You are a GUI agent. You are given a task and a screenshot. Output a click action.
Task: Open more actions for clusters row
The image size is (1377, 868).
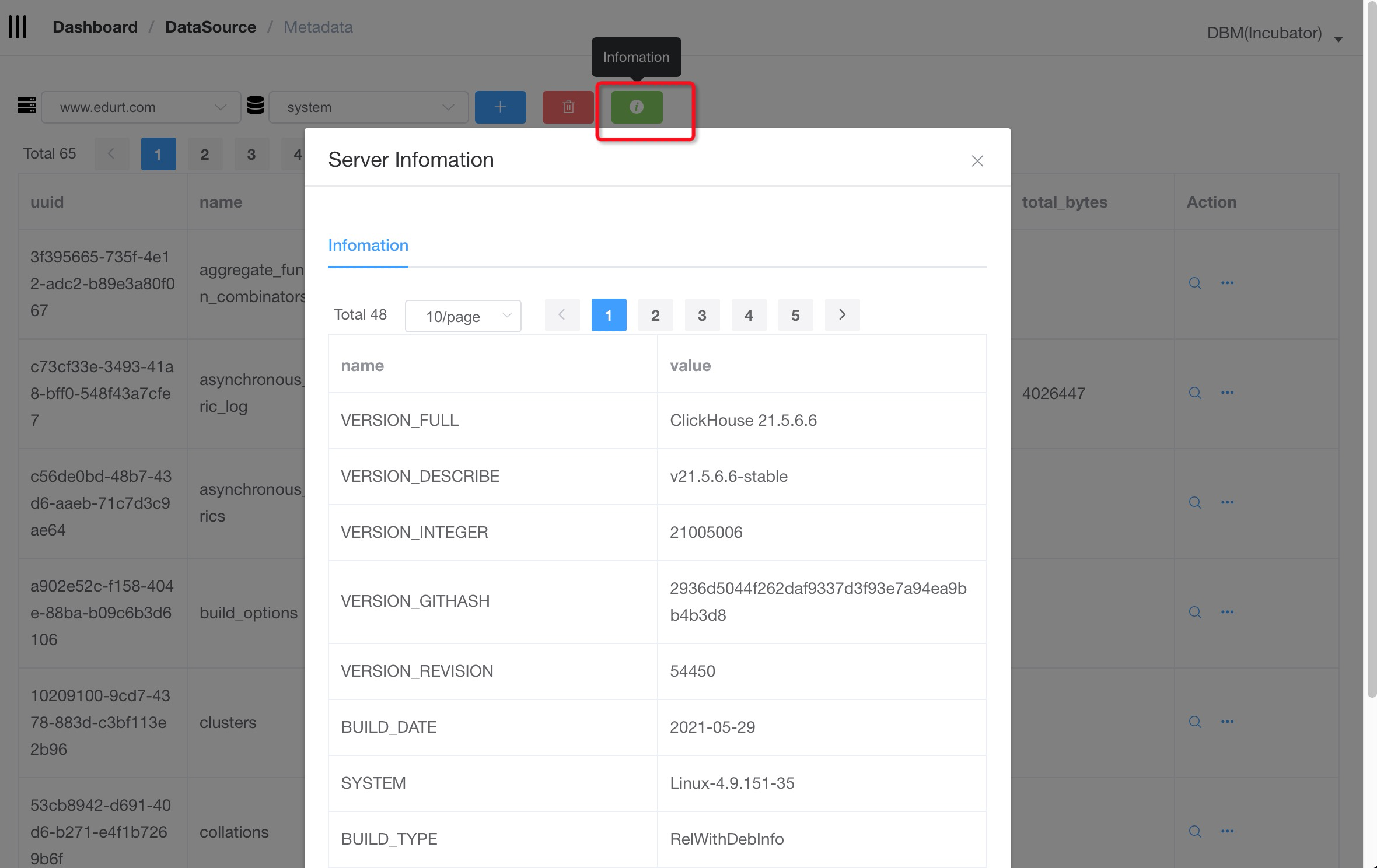tap(1227, 722)
